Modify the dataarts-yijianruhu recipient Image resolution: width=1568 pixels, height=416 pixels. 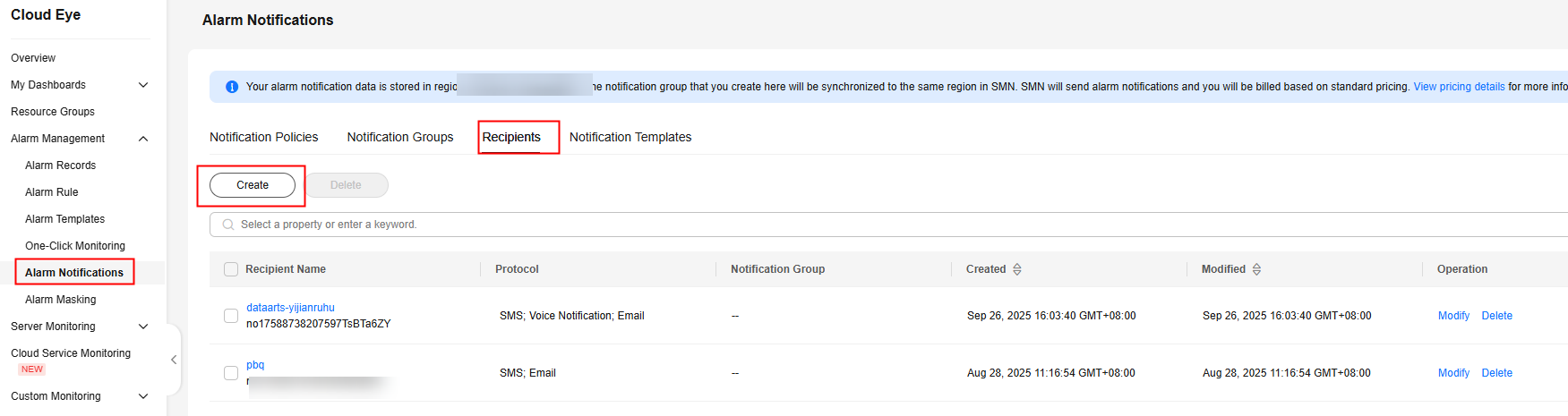point(1453,316)
